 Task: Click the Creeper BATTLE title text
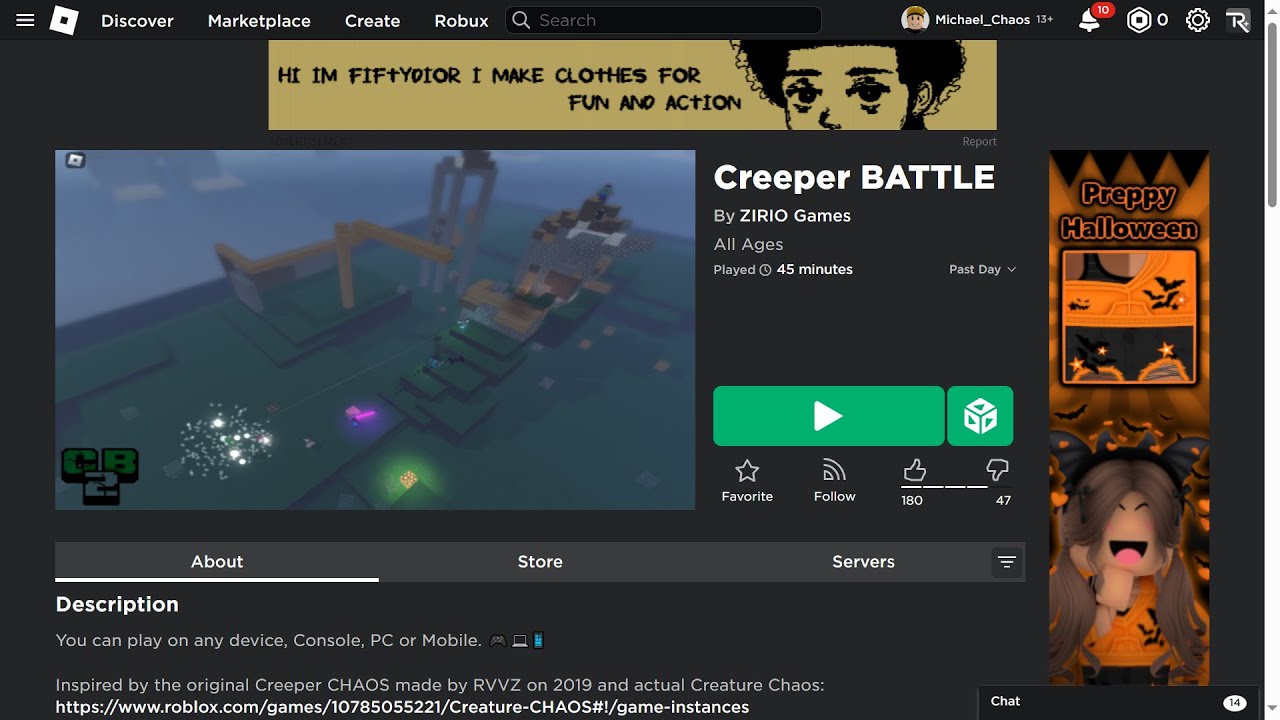(x=854, y=177)
